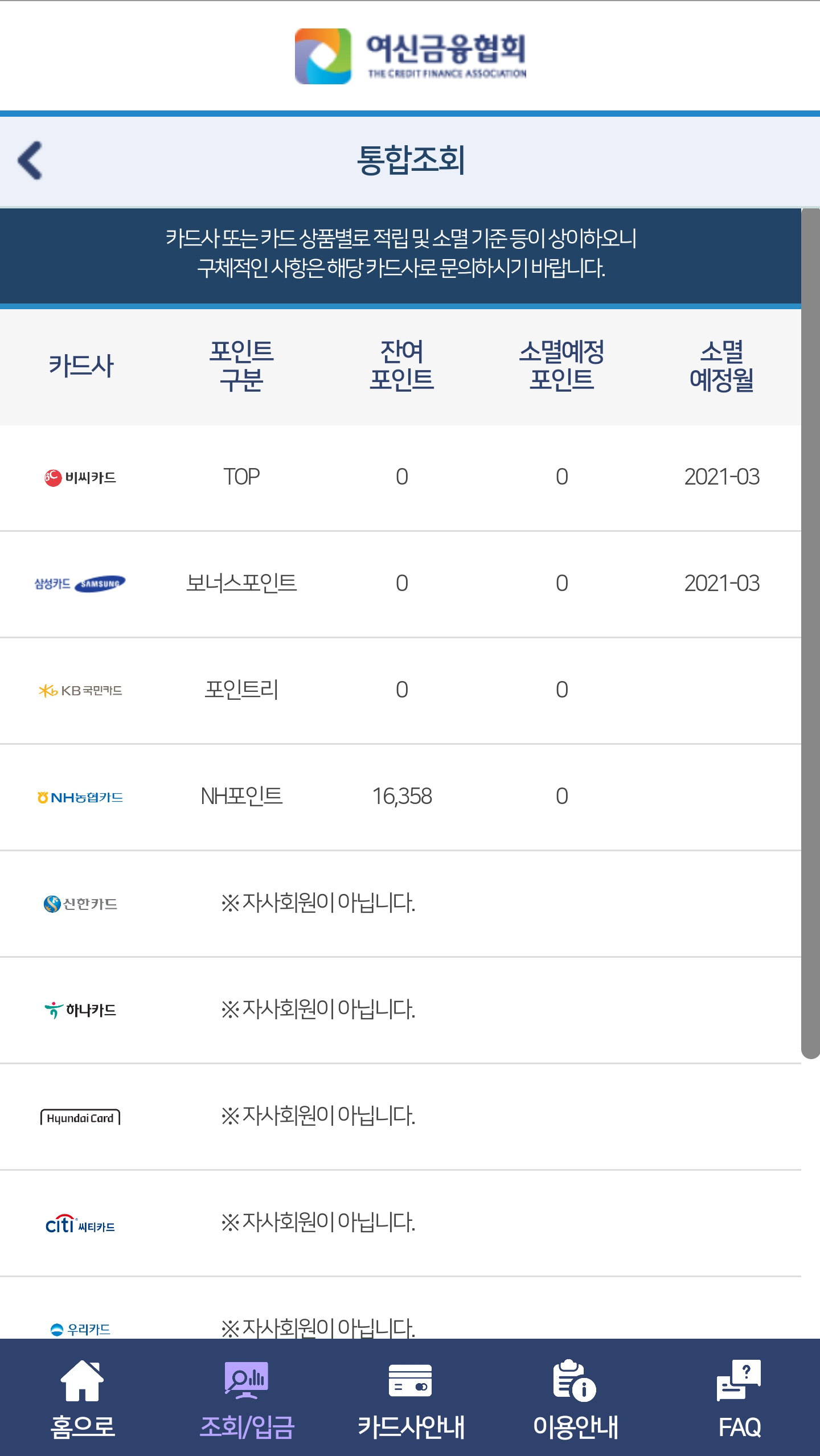Click the 우리카드 logo
The height and width of the screenshot is (1456, 820).
point(80,1330)
